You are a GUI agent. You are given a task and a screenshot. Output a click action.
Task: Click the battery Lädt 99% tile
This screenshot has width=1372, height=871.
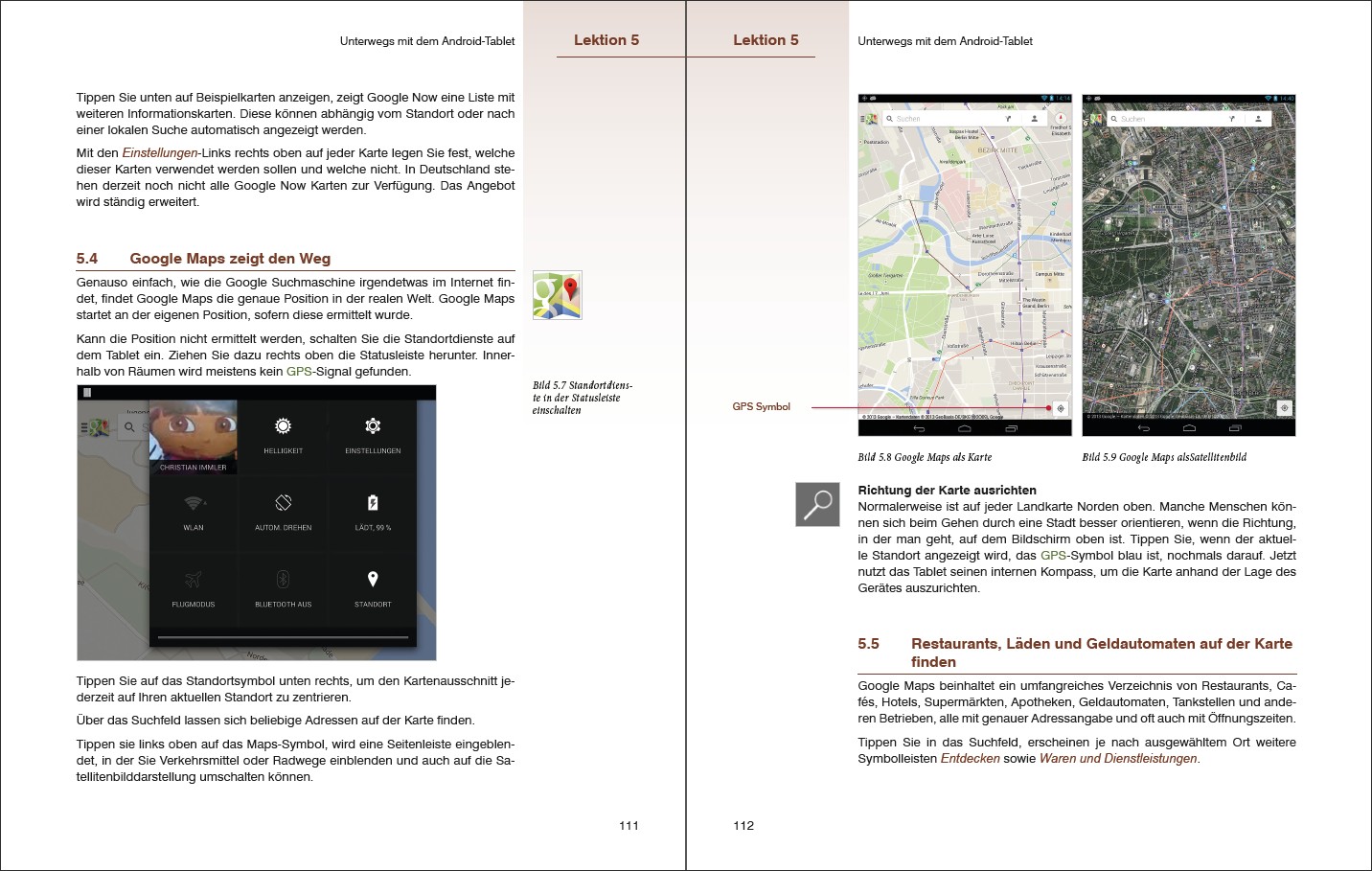(373, 511)
